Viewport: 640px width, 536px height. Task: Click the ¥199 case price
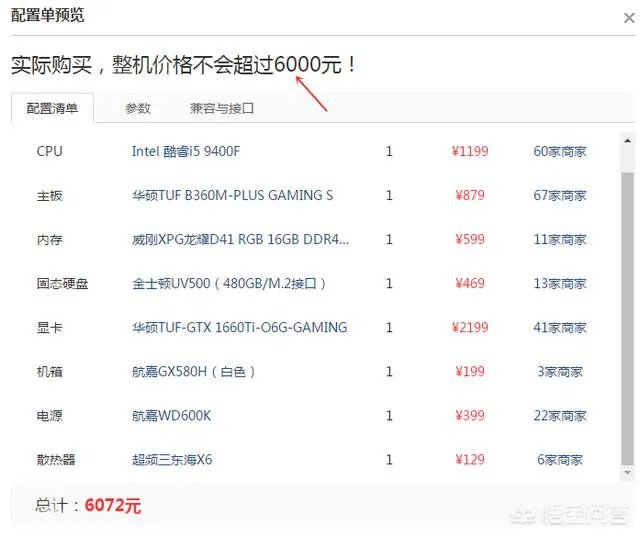click(470, 372)
